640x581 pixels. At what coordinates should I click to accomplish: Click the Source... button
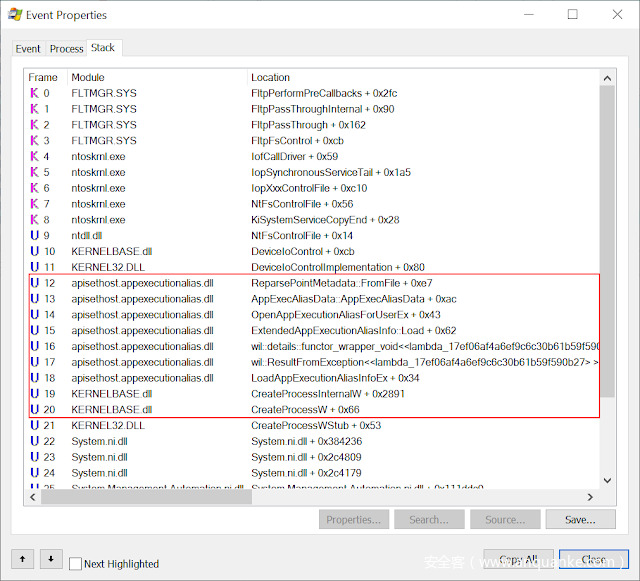pyautogui.click(x=505, y=519)
